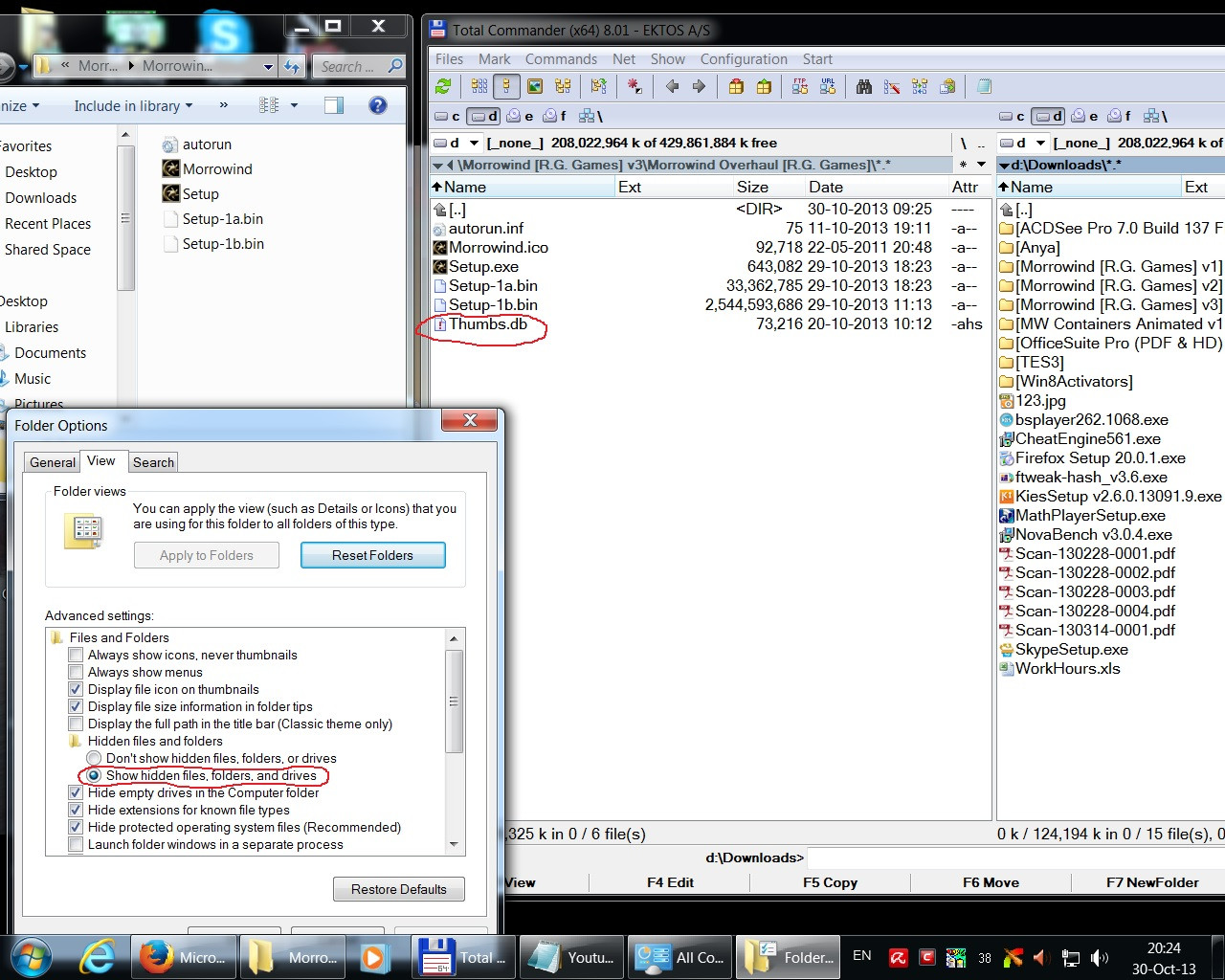Click the F7 NewFolder button
Image resolution: width=1225 pixels, height=980 pixels.
pyautogui.click(x=1152, y=882)
